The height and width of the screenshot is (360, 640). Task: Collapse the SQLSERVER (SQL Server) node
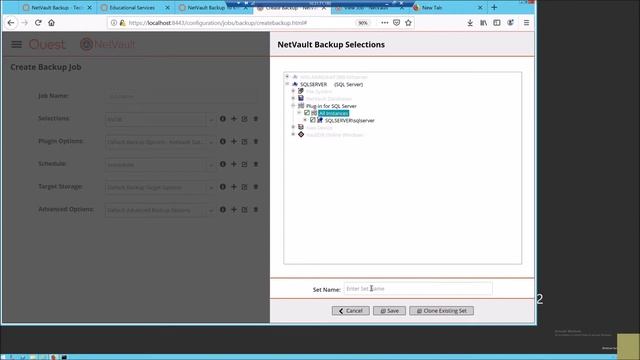point(287,84)
